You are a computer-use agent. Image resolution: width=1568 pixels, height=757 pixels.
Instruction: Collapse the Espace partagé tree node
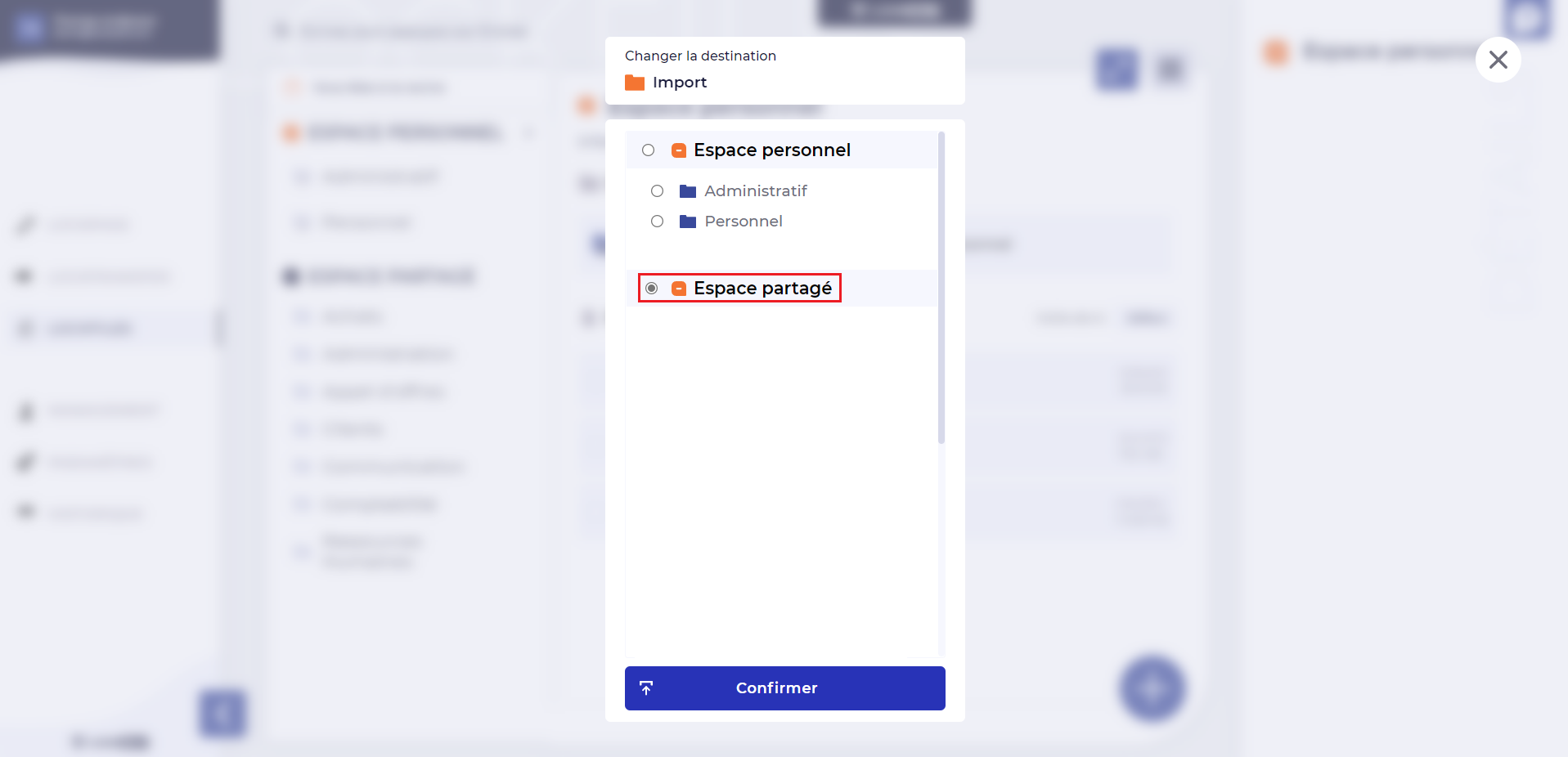[x=679, y=289]
